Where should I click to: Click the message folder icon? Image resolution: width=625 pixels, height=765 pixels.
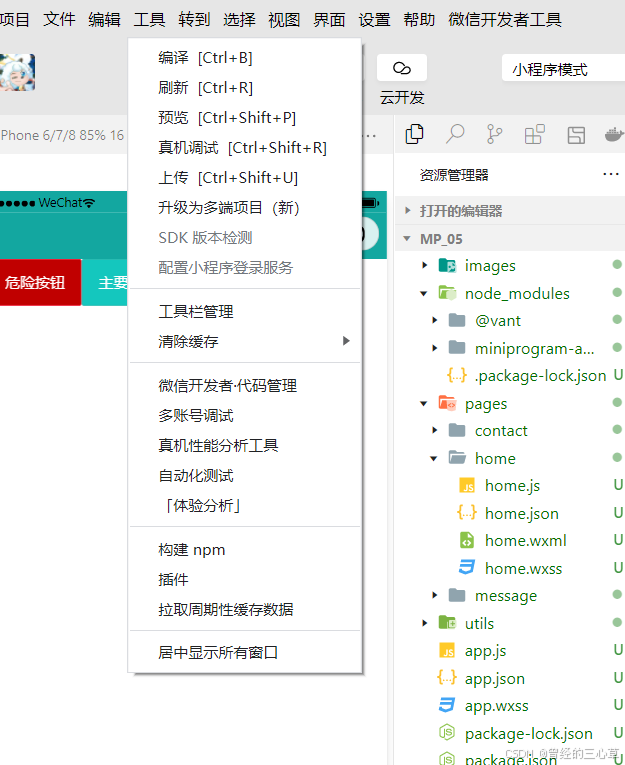click(x=457, y=595)
